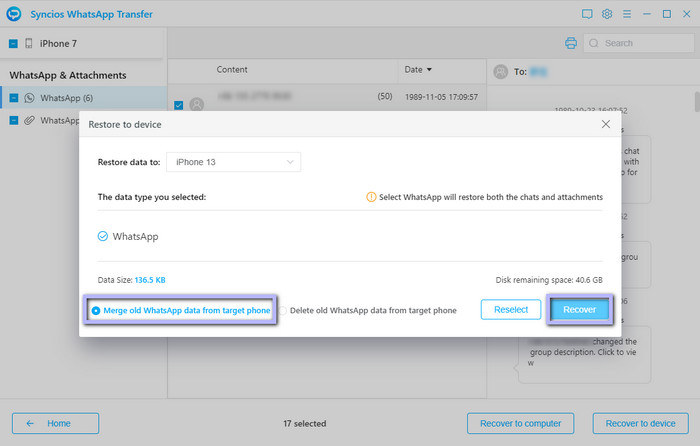Open the Restore data to iPhone 13 dropdown
Viewport: 700px width, 446px height.
[233, 162]
